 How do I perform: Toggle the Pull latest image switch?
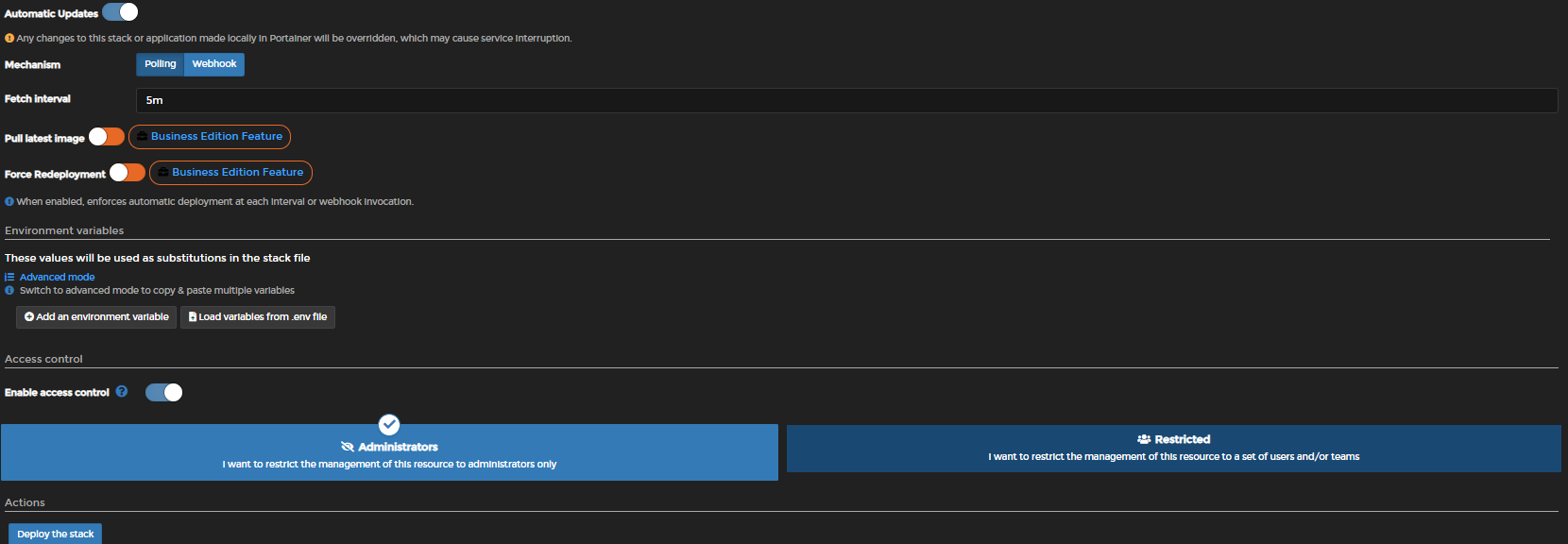click(107, 137)
